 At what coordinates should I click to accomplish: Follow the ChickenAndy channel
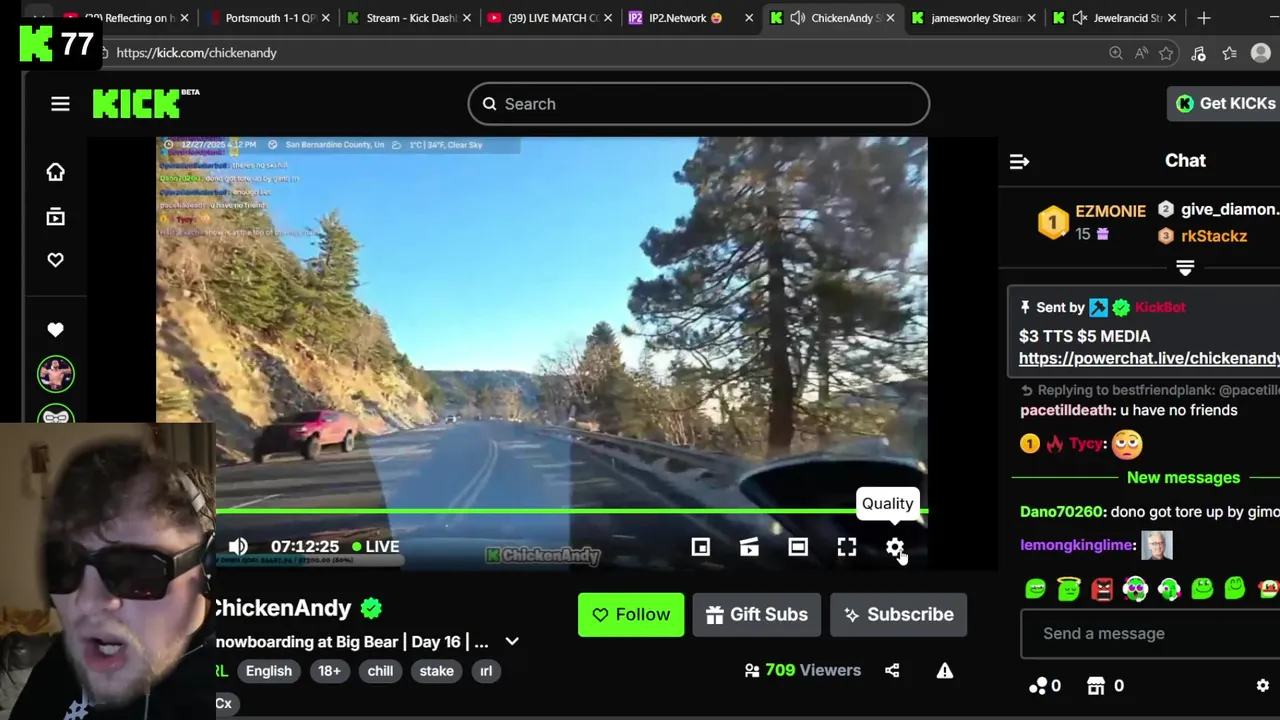[631, 615]
